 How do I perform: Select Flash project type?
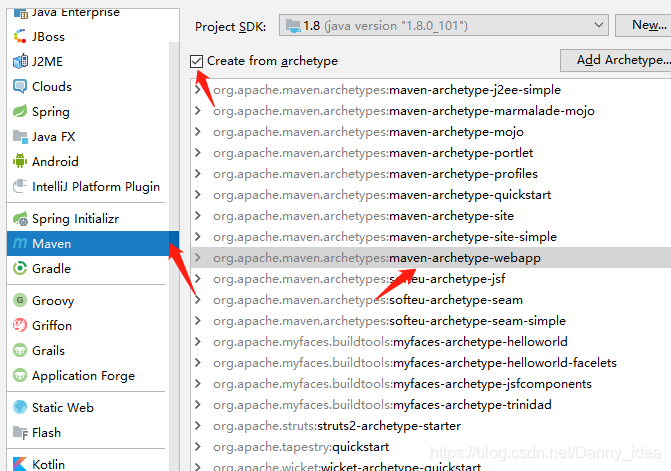88,432
